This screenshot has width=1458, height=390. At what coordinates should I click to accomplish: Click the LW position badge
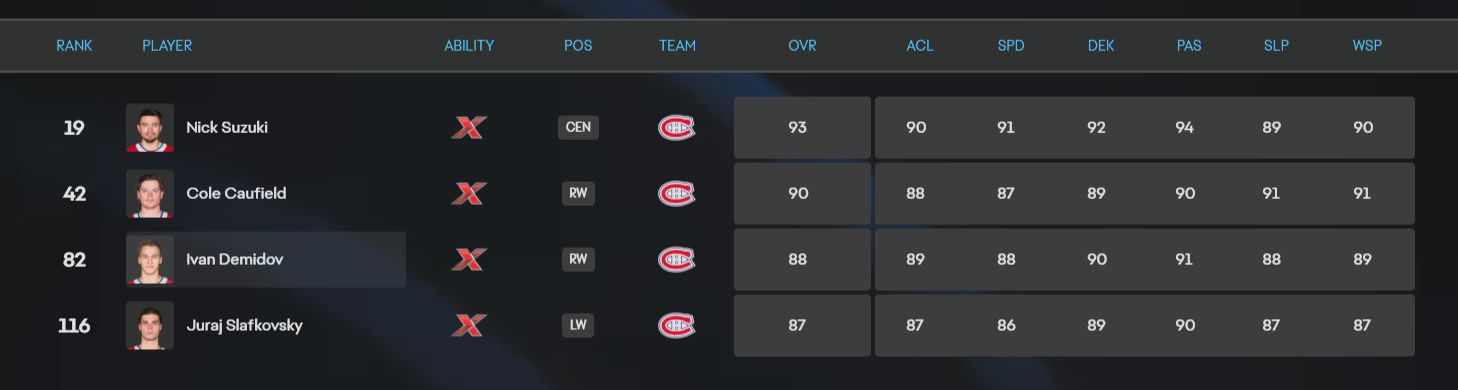[578, 325]
